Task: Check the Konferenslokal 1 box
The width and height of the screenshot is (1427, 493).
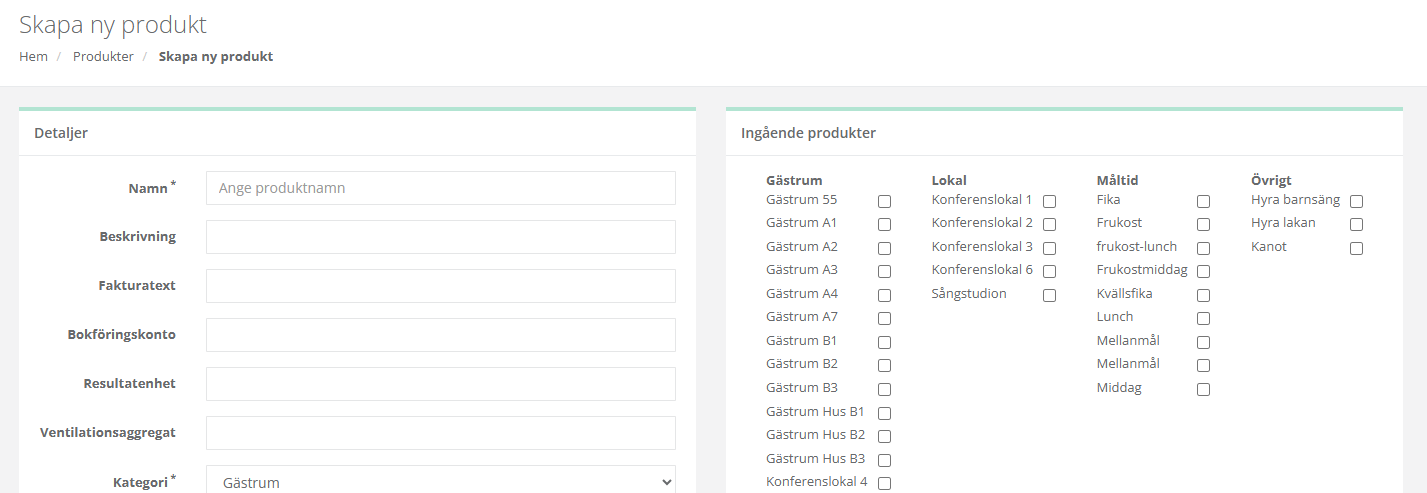Action: coord(1049,202)
